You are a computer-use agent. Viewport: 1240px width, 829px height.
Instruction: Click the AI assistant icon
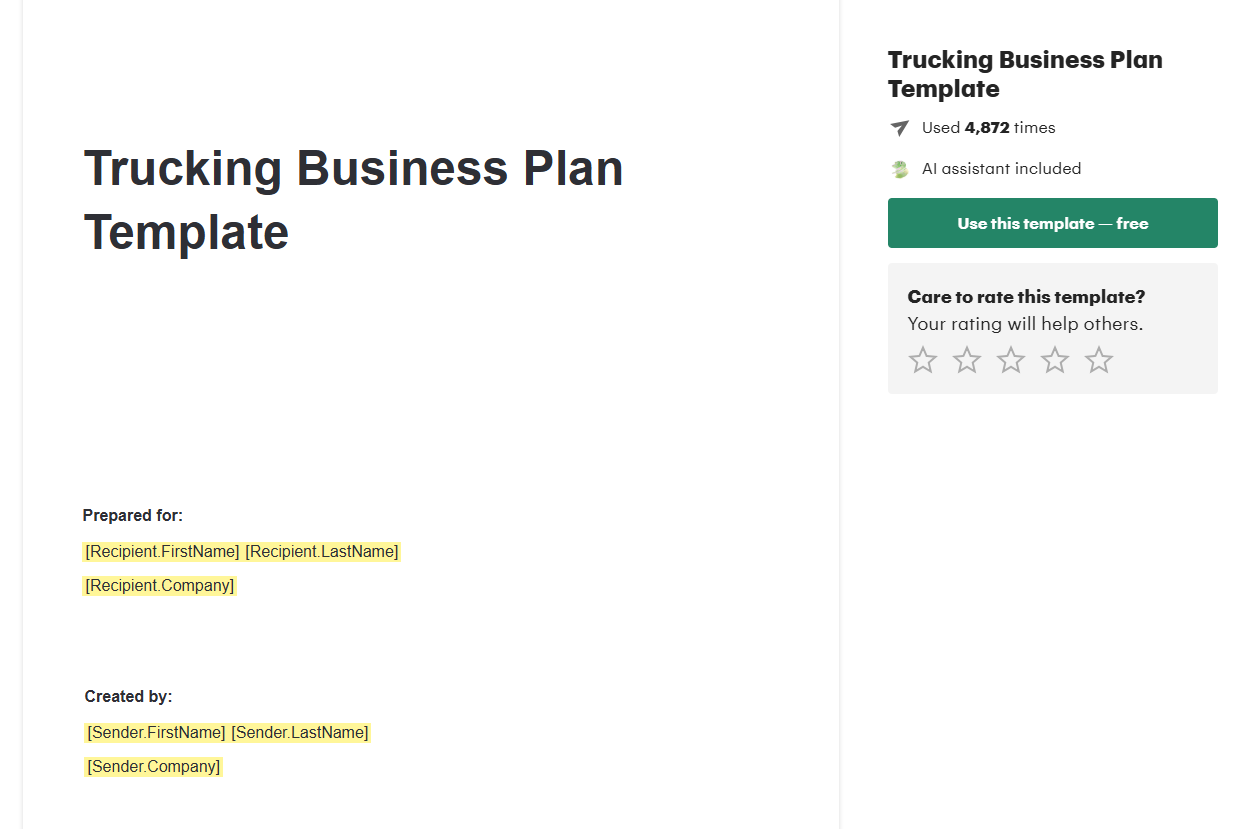coord(900,169)
